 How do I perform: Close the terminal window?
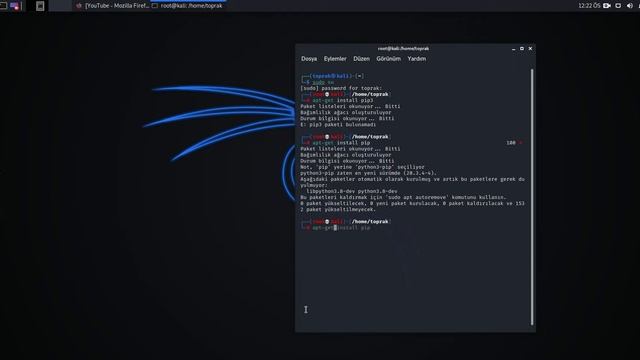[530, 49]
